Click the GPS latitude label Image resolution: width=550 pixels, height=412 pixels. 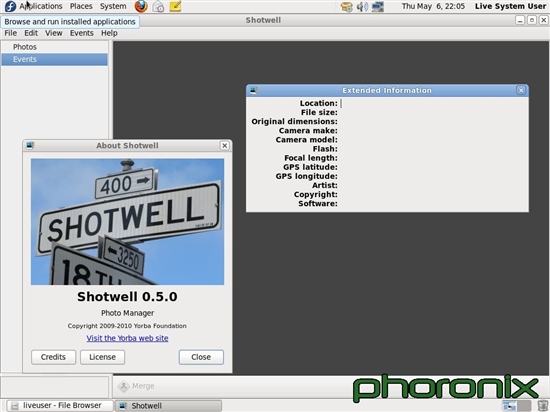point(310,167)
